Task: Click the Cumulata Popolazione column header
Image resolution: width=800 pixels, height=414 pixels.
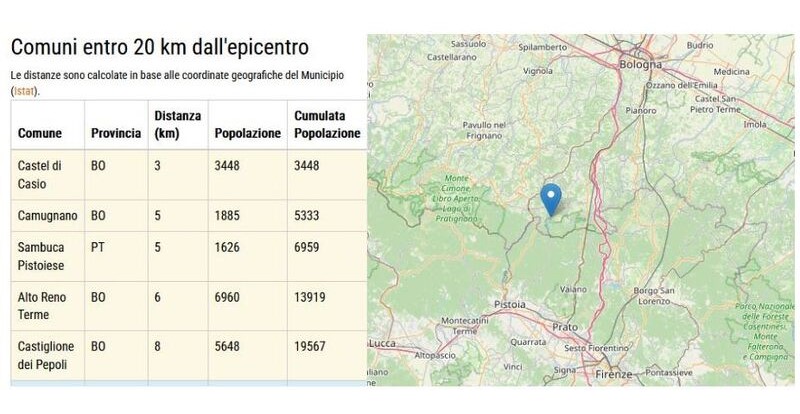Action: point(324,124)
